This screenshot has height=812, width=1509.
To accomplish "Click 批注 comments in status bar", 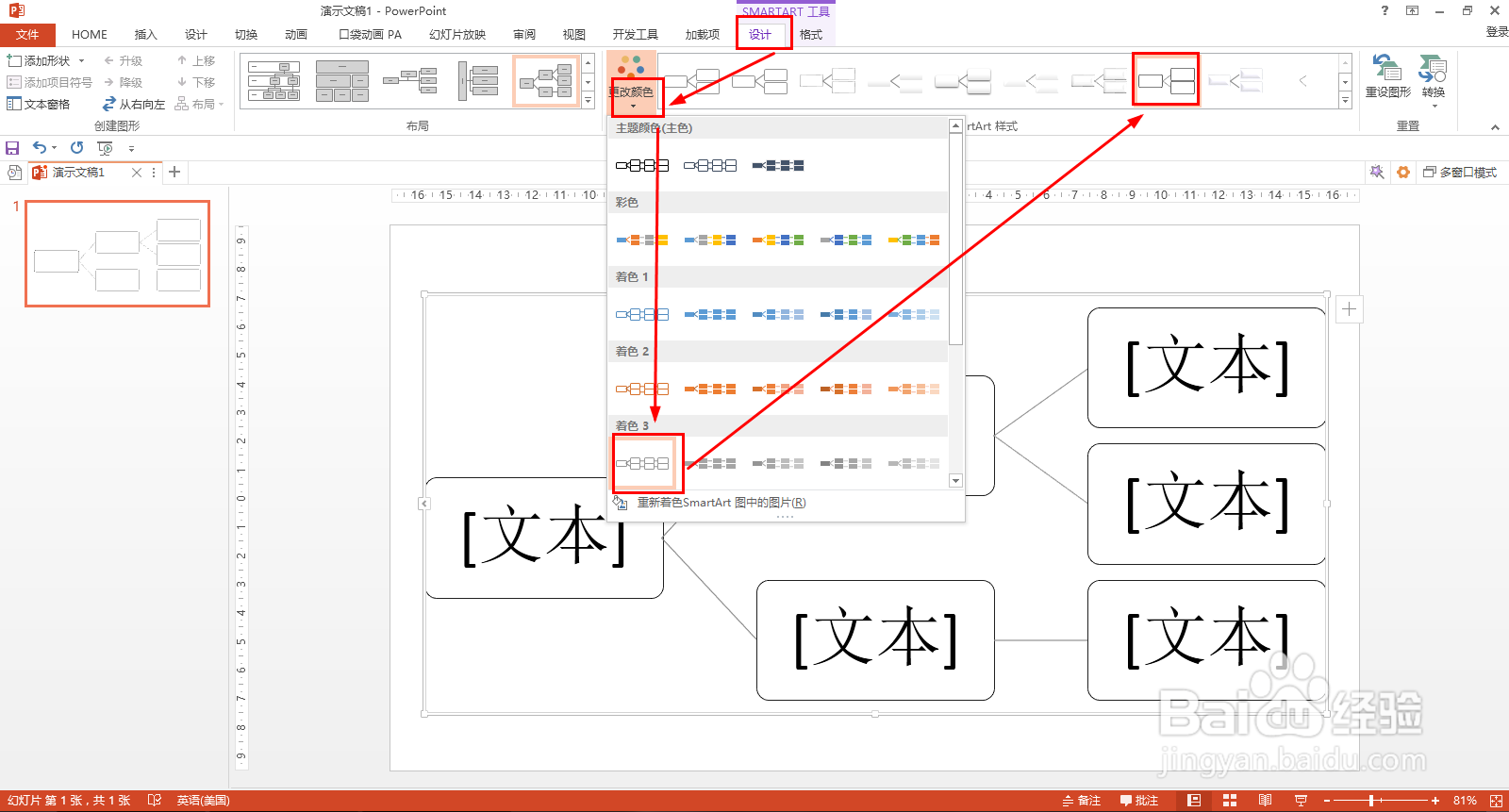I will tap(1139, 801).
